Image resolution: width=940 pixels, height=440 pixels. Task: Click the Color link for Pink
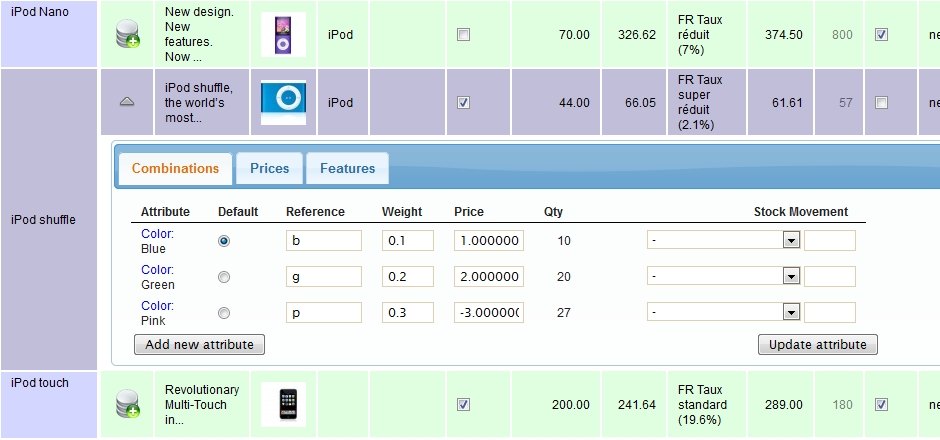(157, 306)
